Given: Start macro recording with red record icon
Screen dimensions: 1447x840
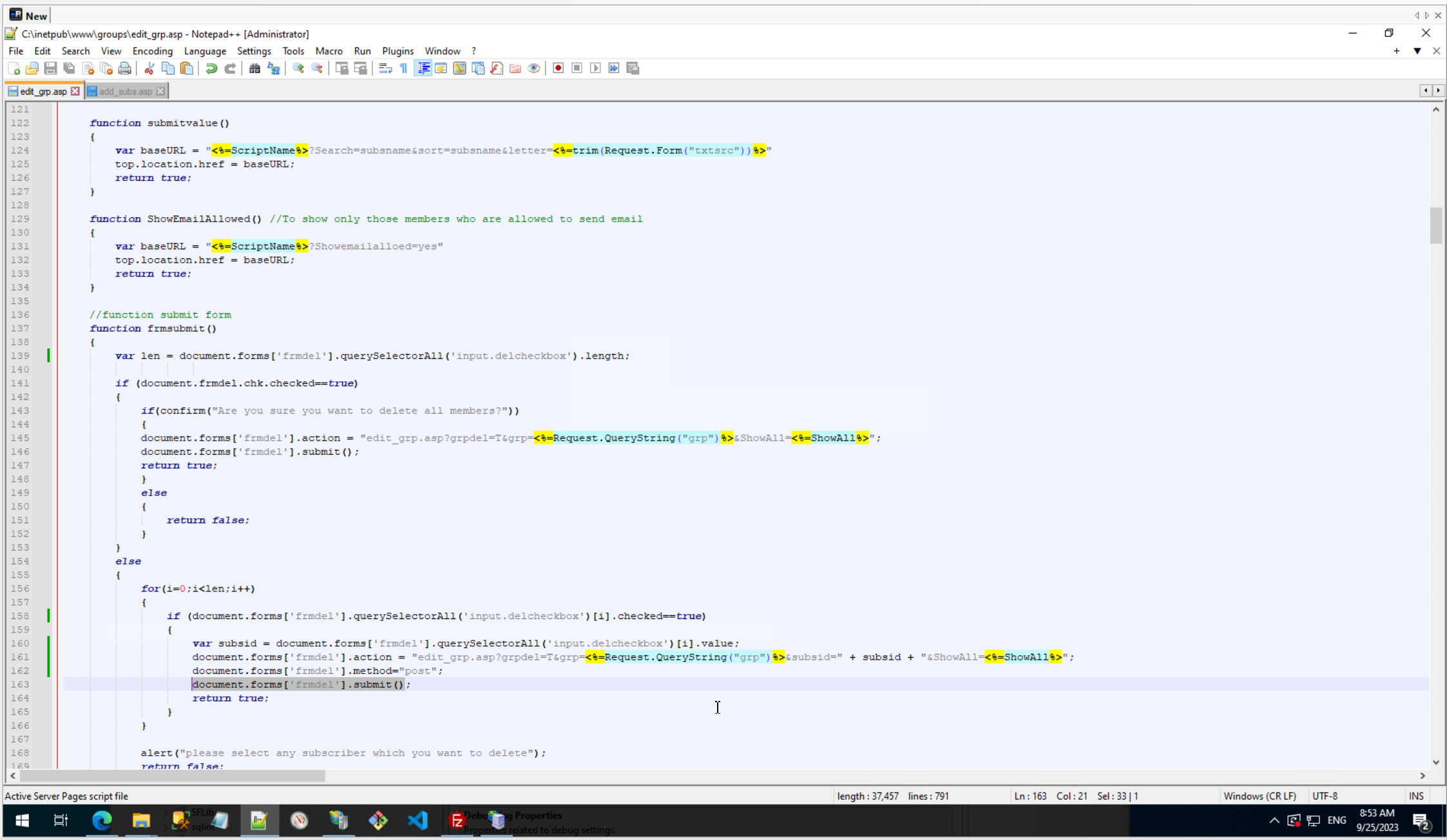Looking at the screenshot, I should pos(559,68).
